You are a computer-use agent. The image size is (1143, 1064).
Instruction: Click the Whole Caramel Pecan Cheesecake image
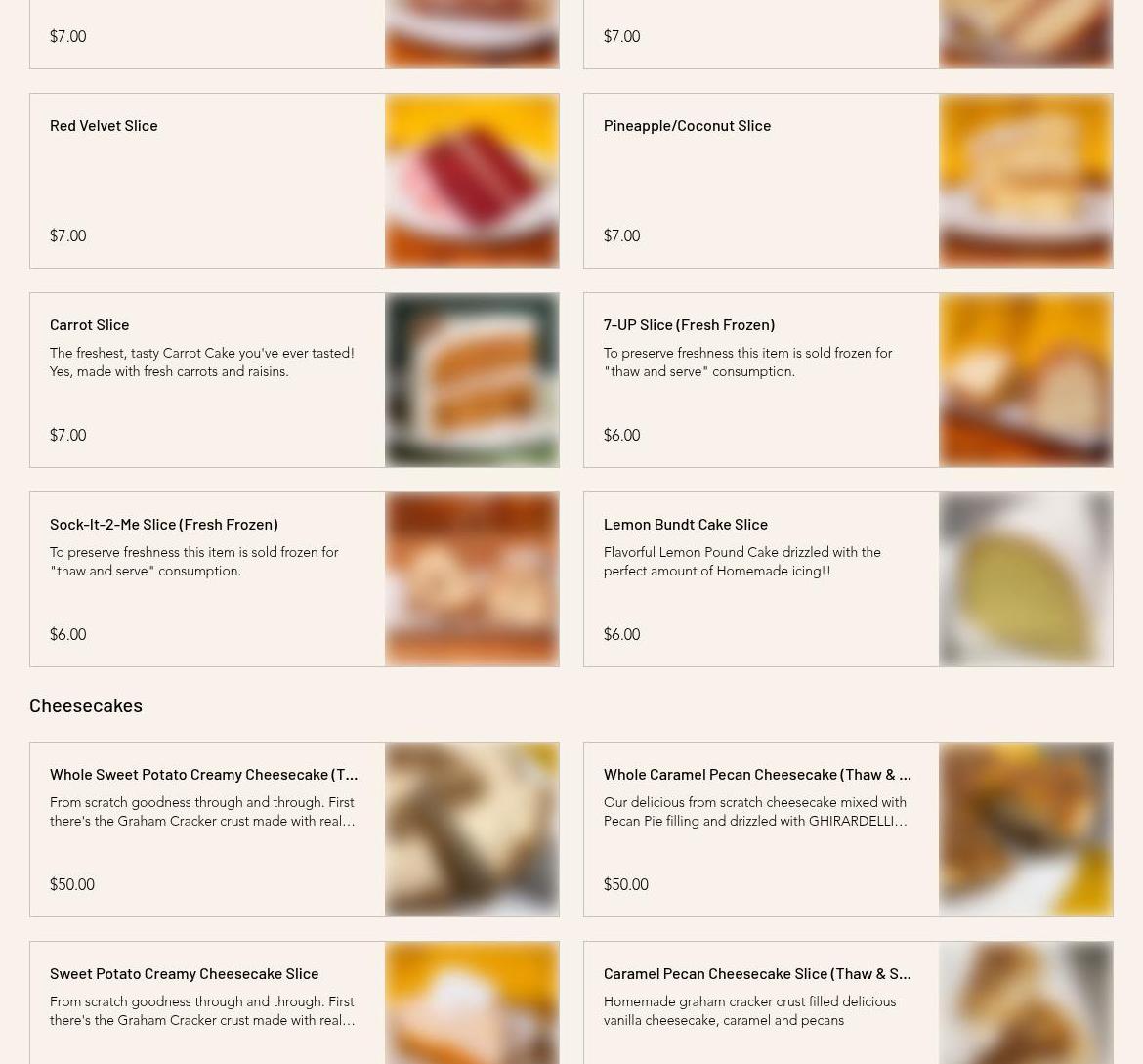click(x=1026, y=830)
